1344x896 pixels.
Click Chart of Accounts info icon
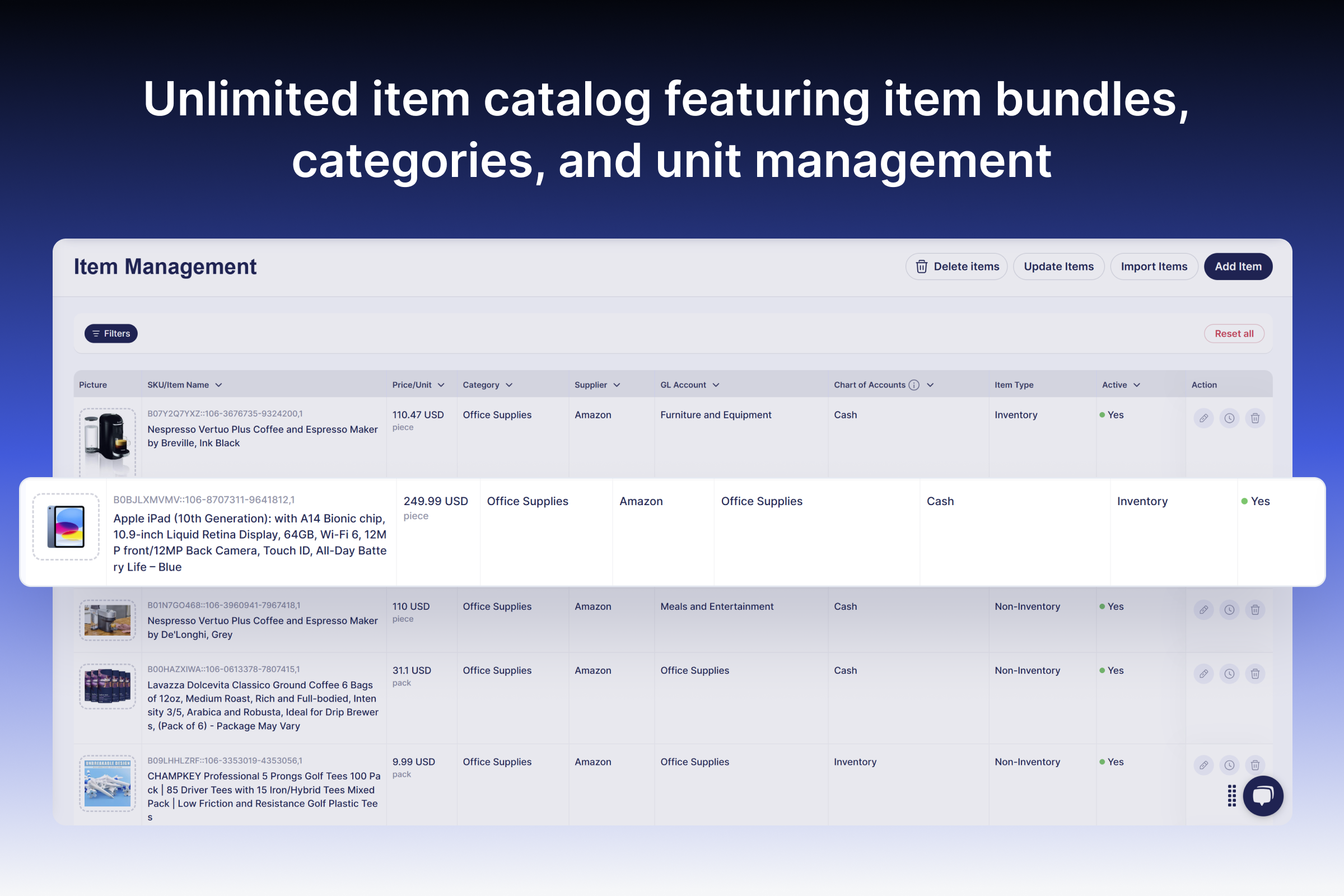pyautogui.click(x=914, y=385)
